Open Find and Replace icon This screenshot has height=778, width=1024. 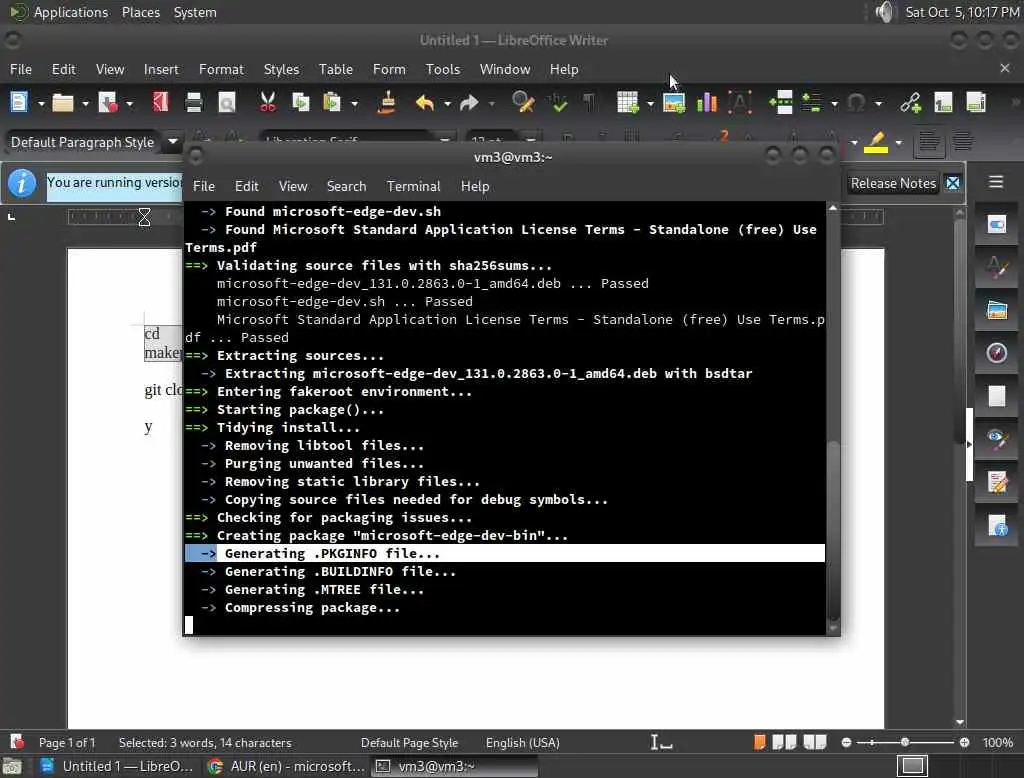523,103
